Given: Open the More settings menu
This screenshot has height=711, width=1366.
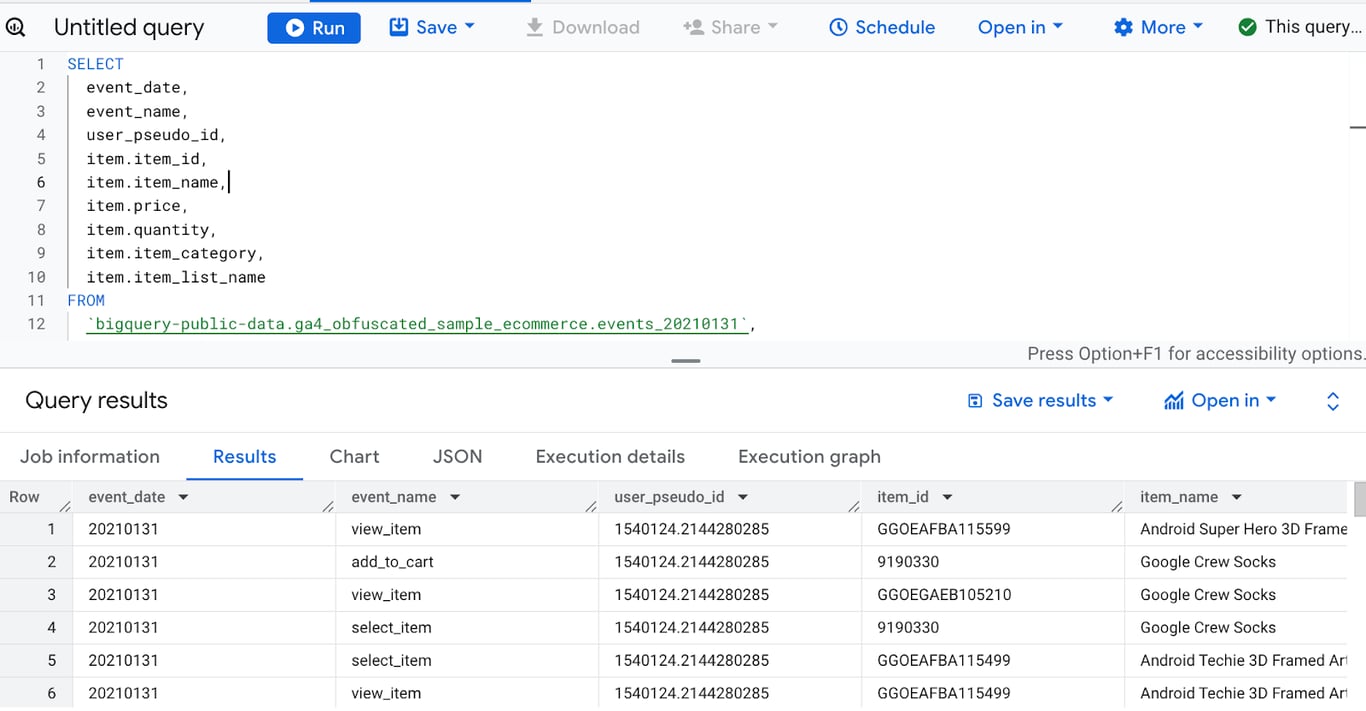Looking at the screenshot, I should (1158, 27).
